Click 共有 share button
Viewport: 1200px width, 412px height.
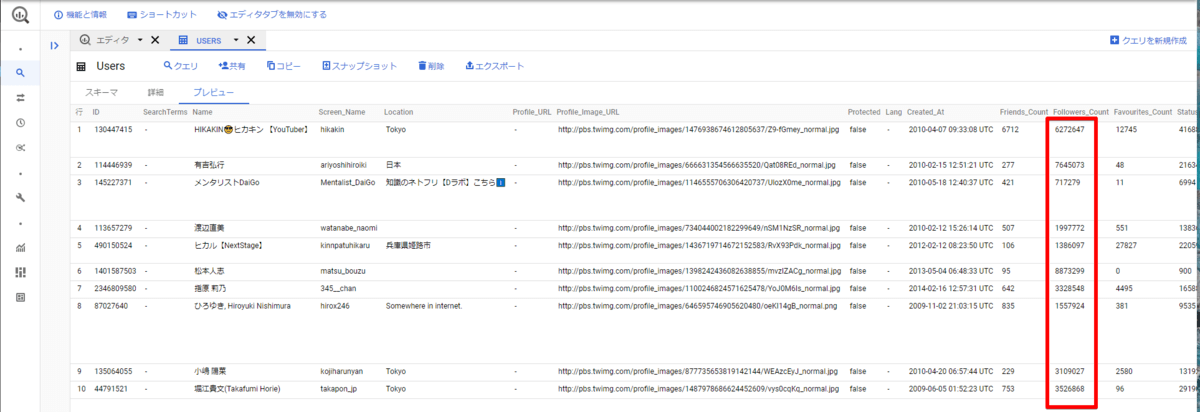(232, 66)
